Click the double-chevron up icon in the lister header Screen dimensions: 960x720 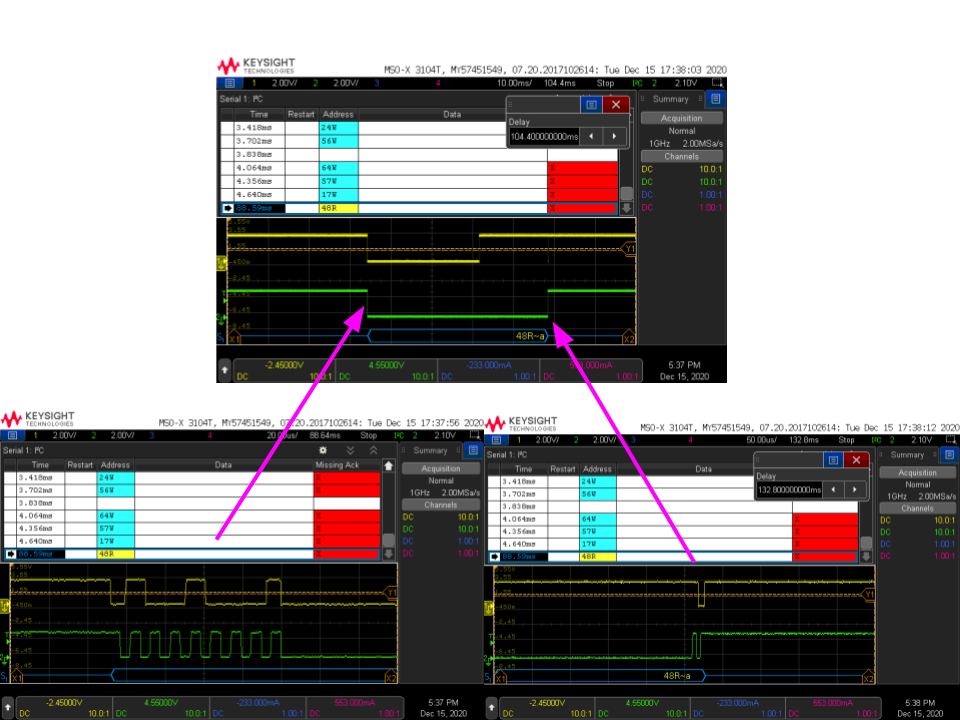(373, 450)
